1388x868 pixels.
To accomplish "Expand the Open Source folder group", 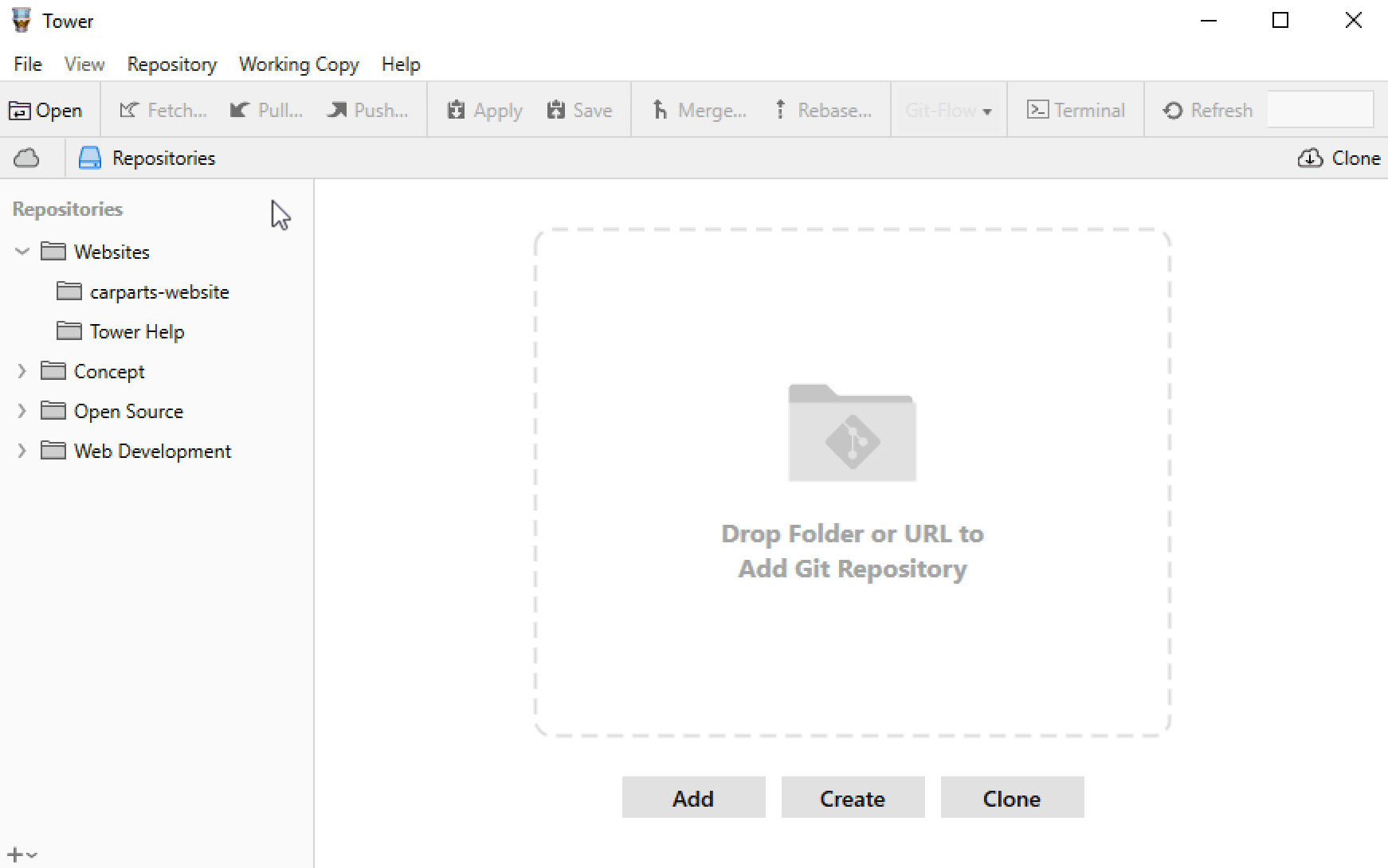I will [22, 412].
